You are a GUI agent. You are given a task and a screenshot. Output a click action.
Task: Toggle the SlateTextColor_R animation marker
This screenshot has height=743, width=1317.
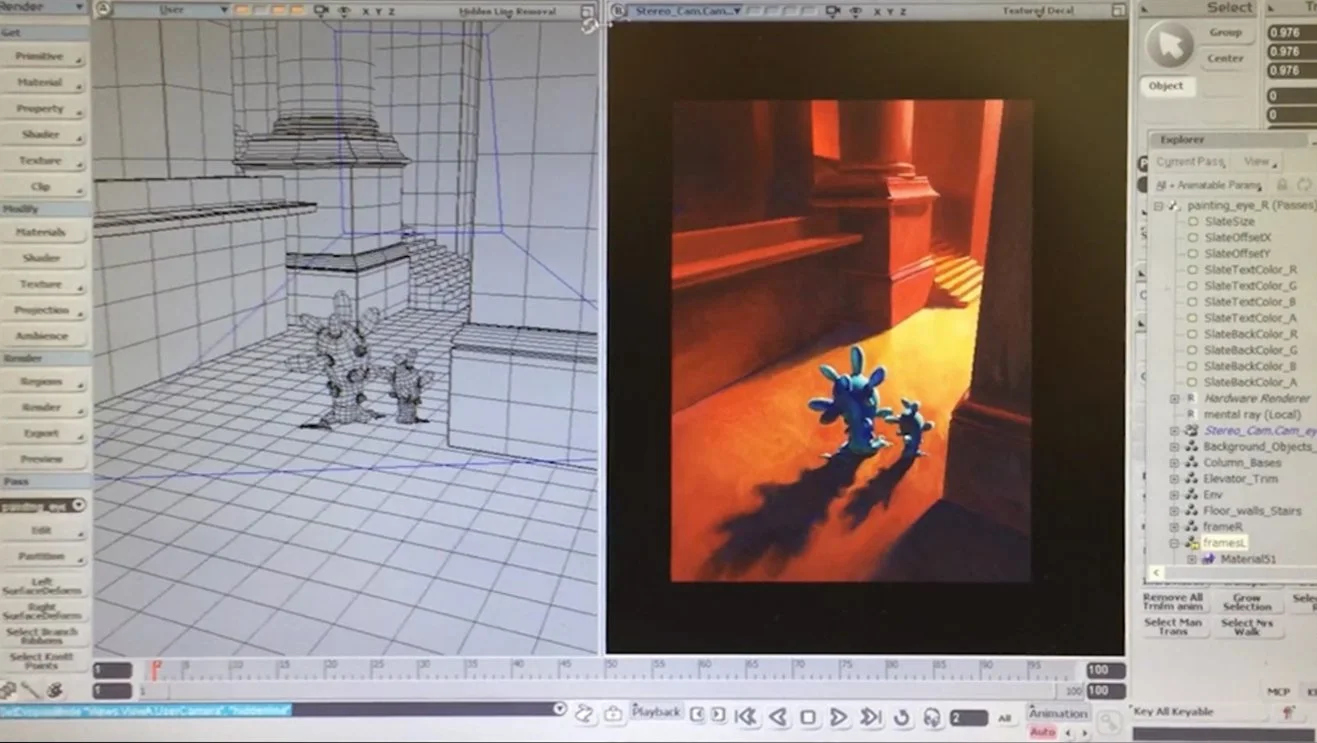1192,270
